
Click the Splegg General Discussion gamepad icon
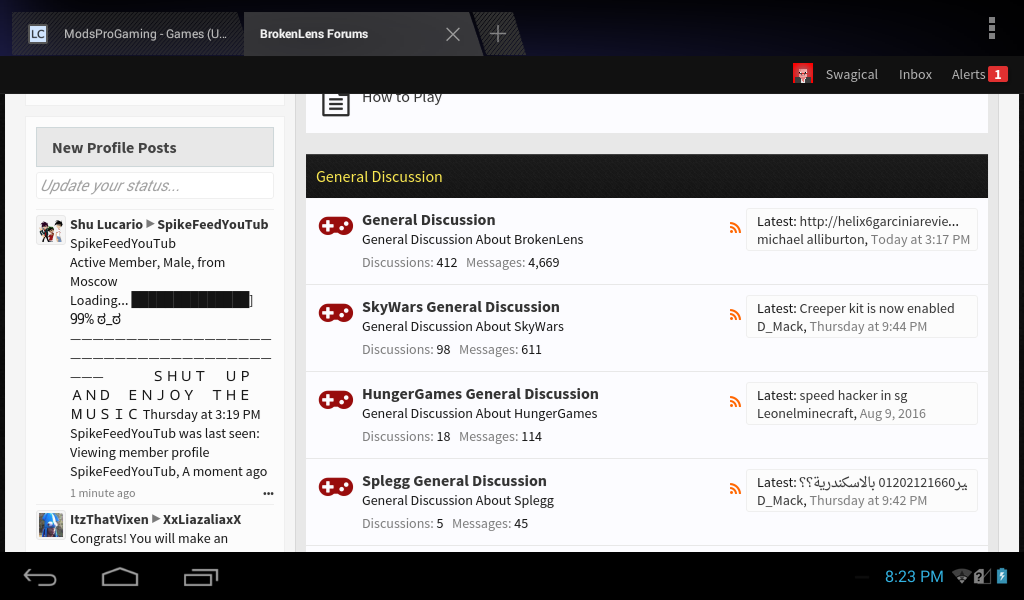coord(336,486)
